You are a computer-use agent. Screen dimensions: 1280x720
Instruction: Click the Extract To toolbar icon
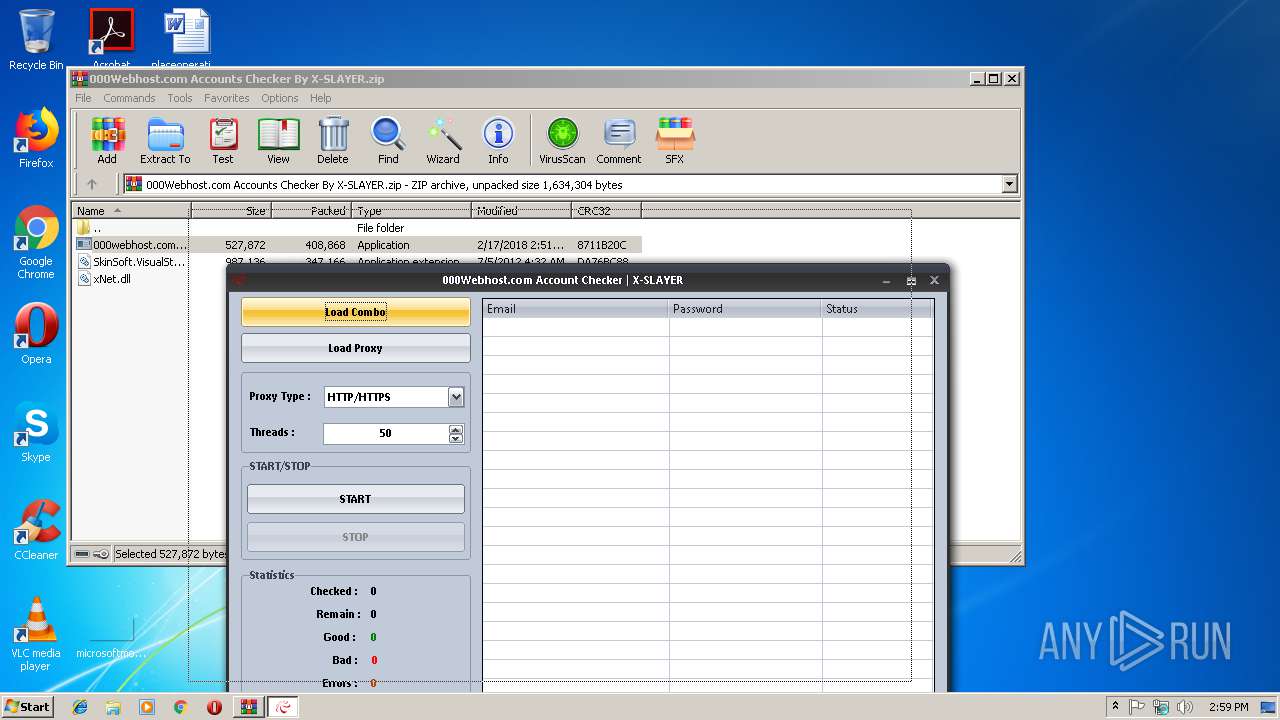tap(165, 140)
